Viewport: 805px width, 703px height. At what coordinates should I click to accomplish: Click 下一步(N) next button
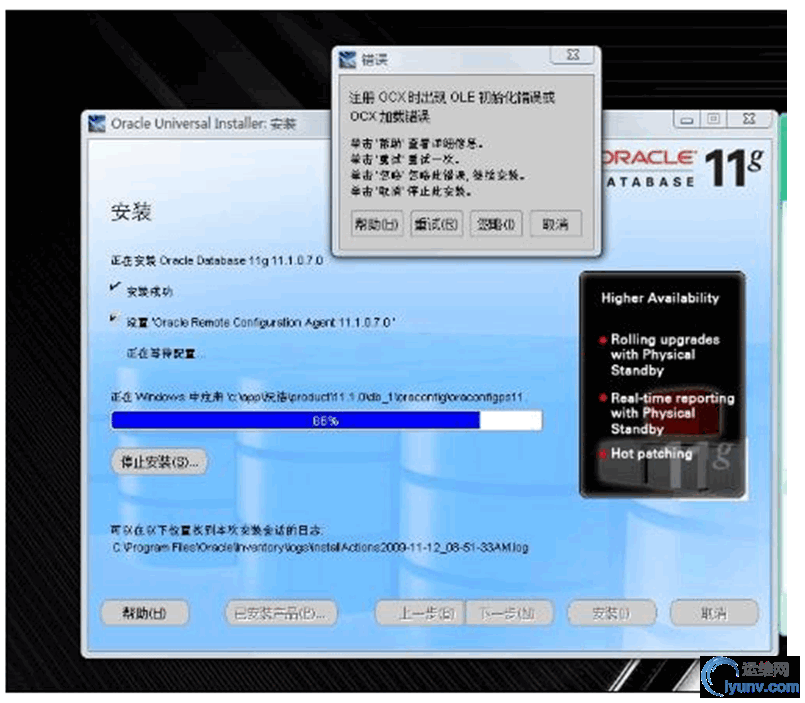[509, 613]
